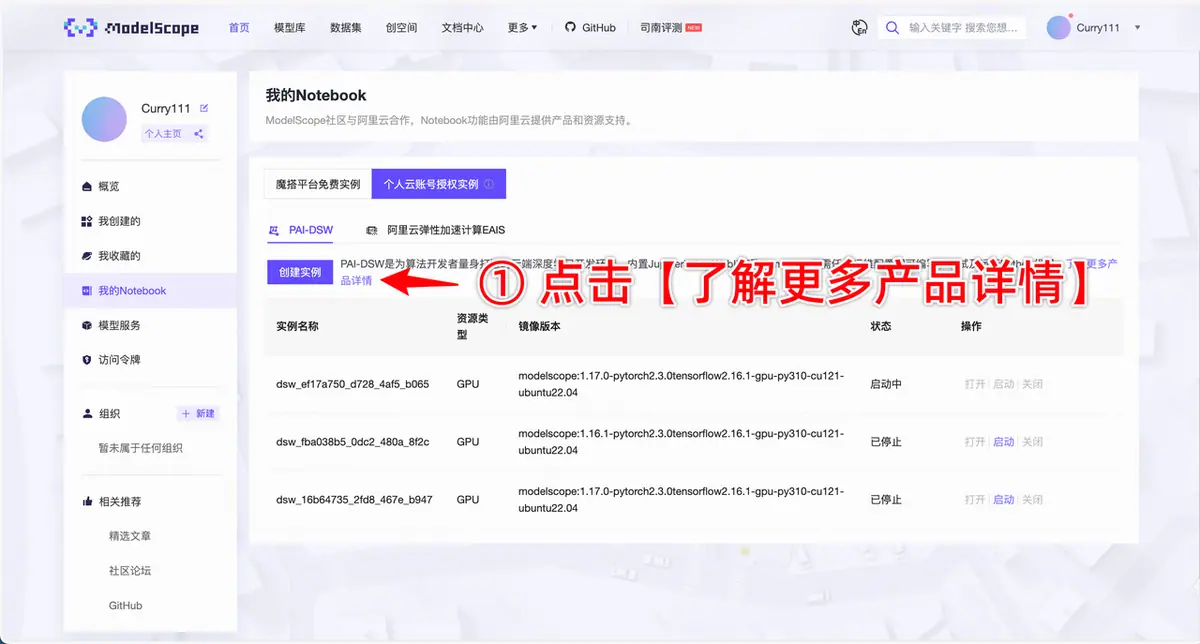This screenshot has width=1200, height=644.
Task: Open the GitHub link under 相关推荐
Action: coord(126,606)
